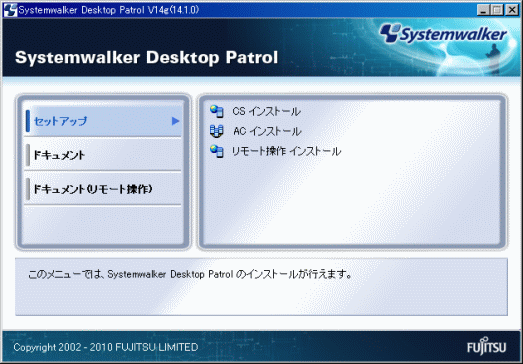Minimize the Systemwalker Desktop Patrol window
The image size is (523, 364).
coord(483,10)
